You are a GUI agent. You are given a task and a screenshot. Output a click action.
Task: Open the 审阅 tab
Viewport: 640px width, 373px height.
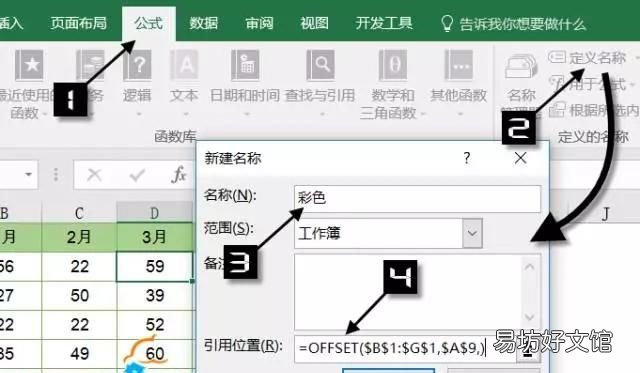pos(259,23)
